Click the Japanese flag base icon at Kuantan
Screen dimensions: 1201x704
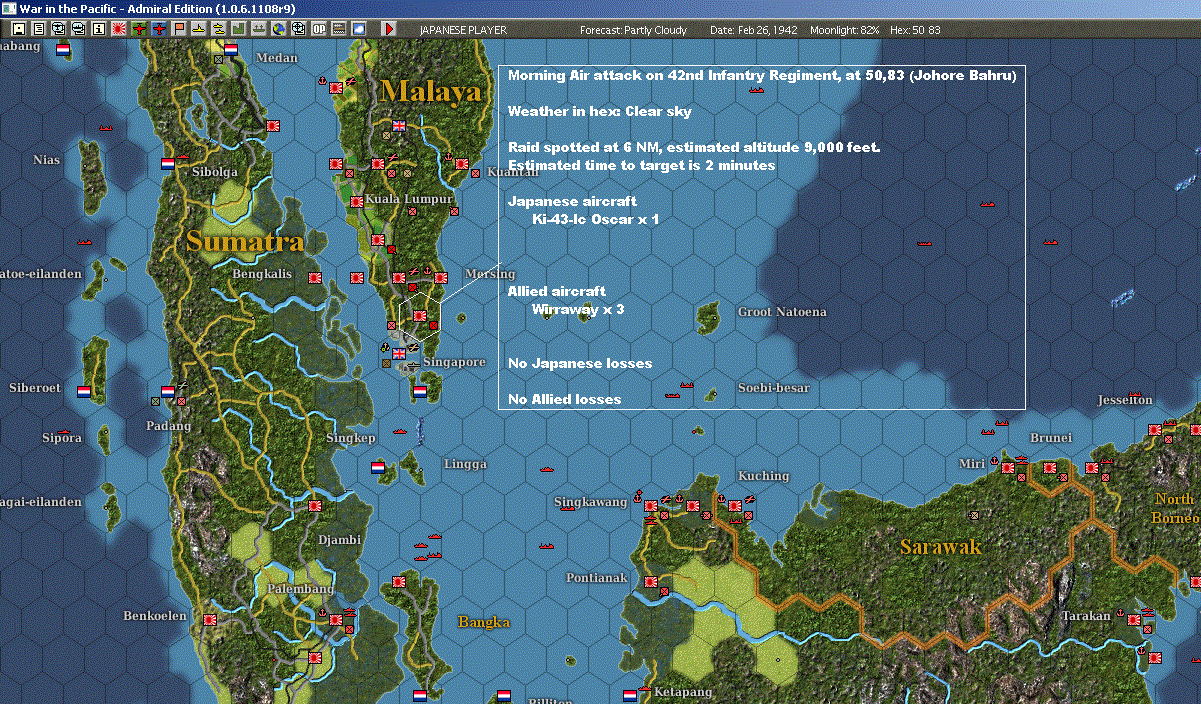pos(463,163)
